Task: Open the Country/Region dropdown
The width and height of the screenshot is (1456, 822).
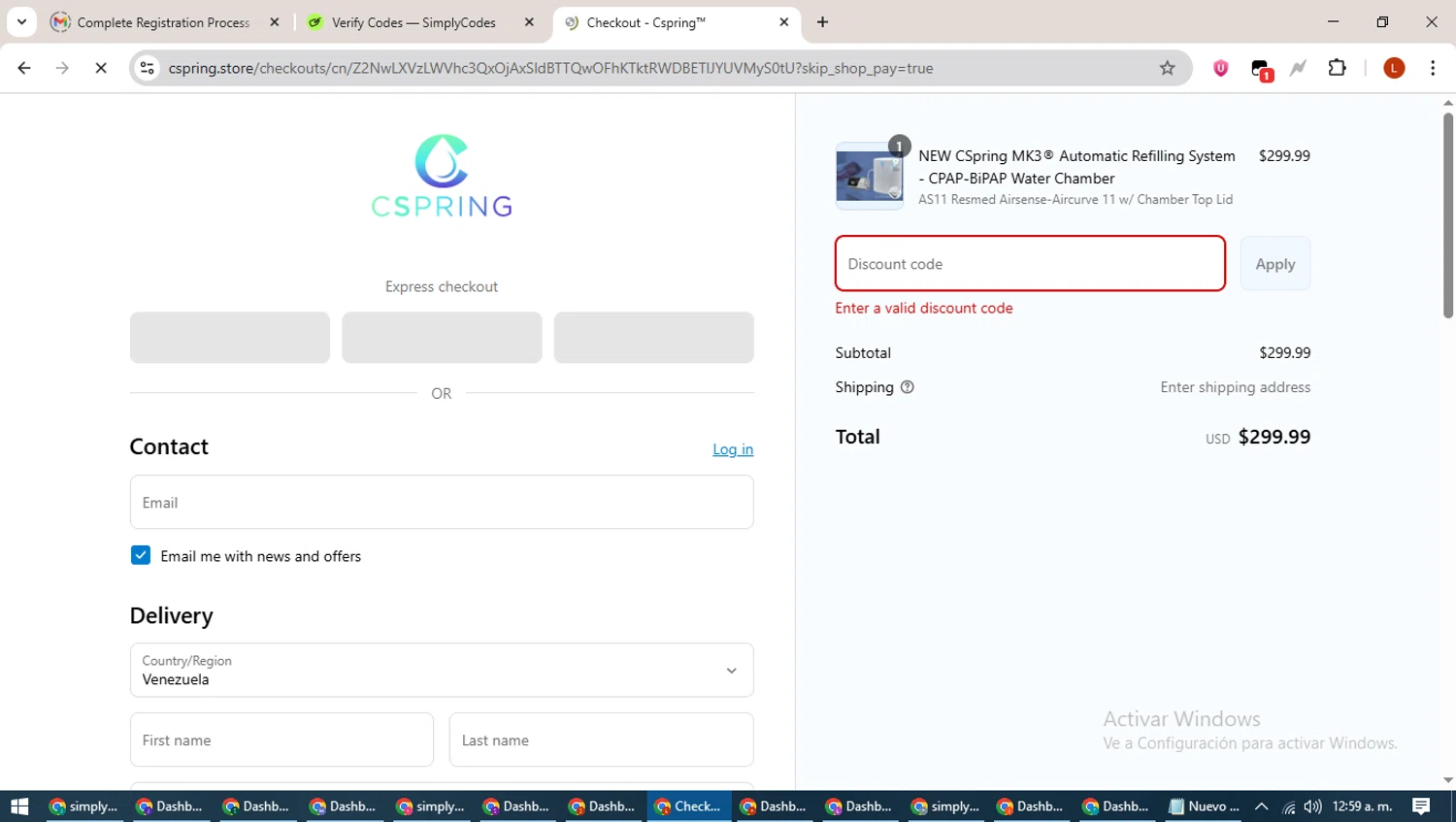Action: pyautogui.click(x=442, y=670)
